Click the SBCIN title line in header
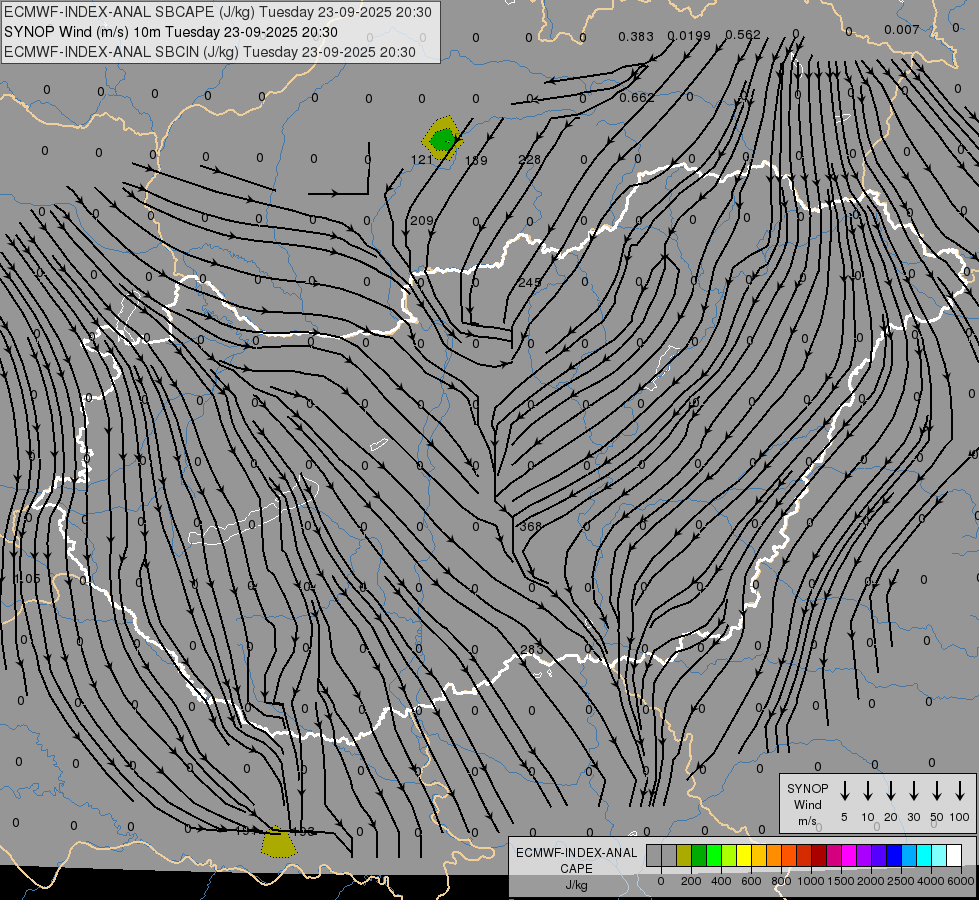 pyautogui.click(x=210, y=52)
